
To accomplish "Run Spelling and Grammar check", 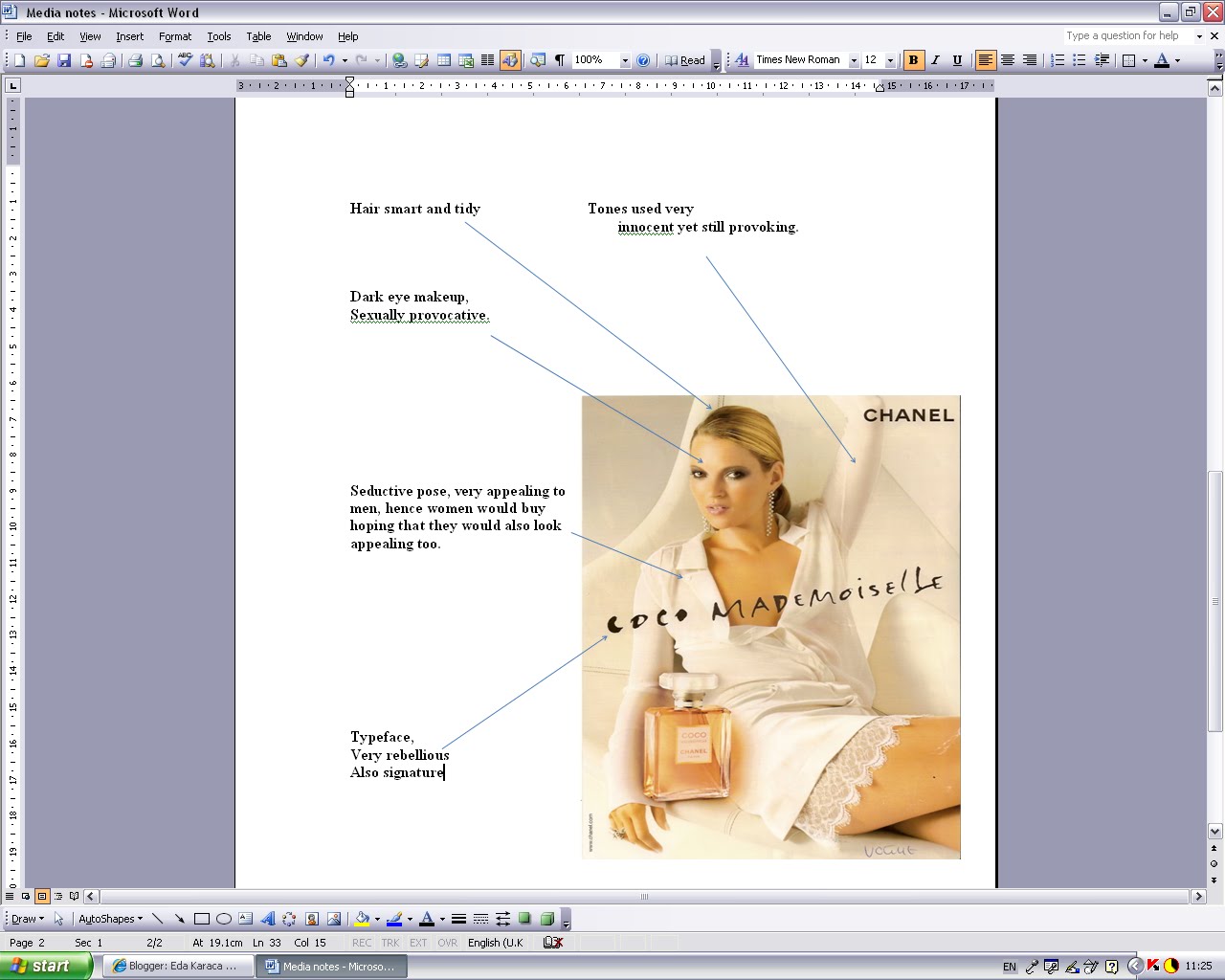I will (186, 60).
